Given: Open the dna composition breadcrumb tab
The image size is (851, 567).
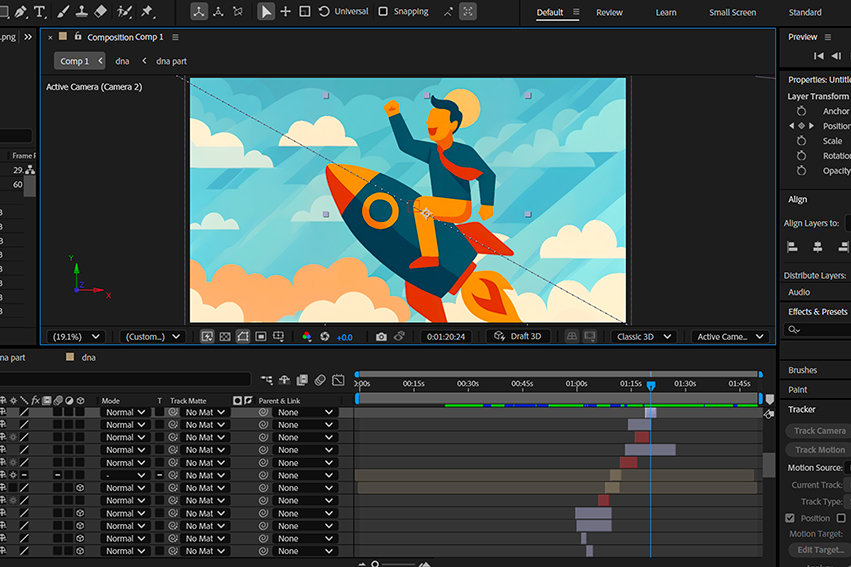Looking at the screenshot, I should tap(122, 61).
